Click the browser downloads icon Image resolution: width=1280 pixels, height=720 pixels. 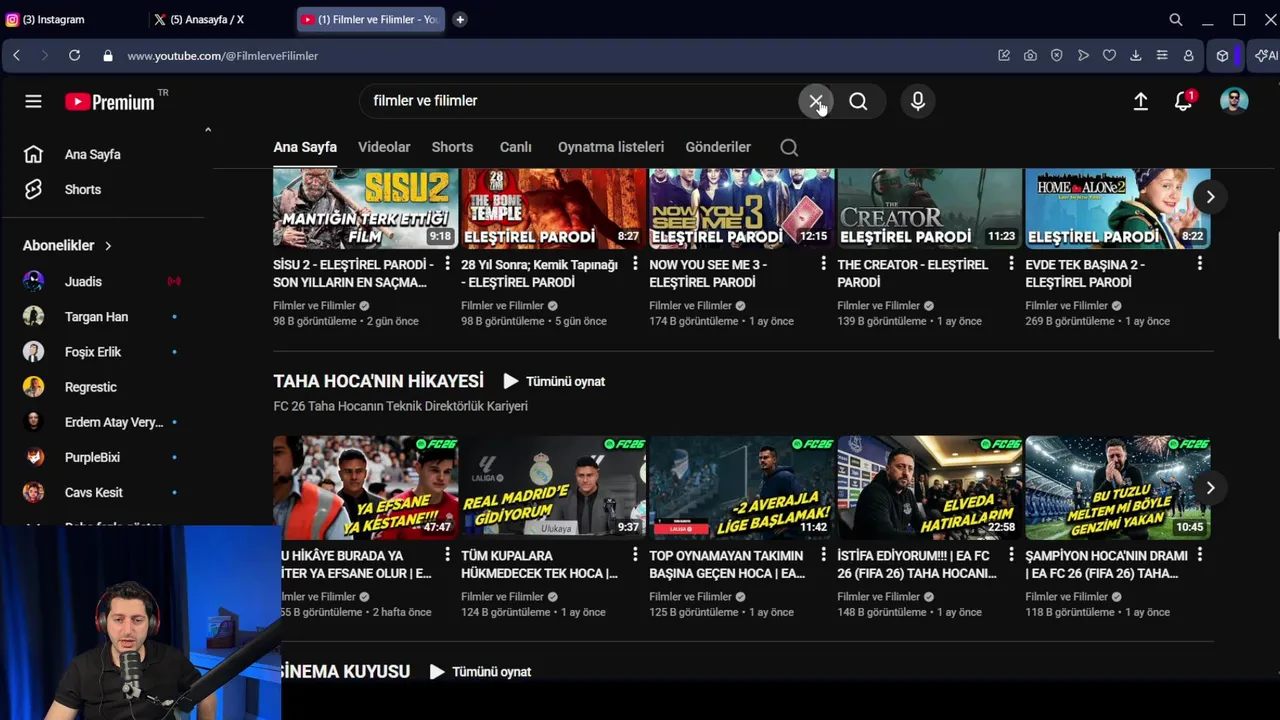[1135, 56]
